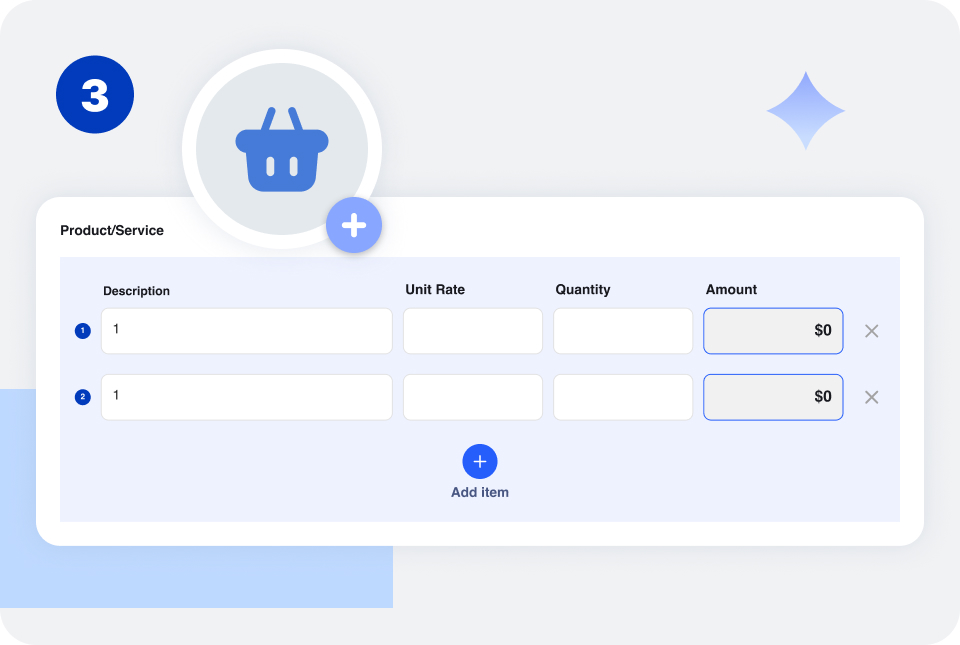Image resolution: width=960 pixels, height=645 pixels.
Task: Click the Description field of row 1
Action: click(247, 331)
